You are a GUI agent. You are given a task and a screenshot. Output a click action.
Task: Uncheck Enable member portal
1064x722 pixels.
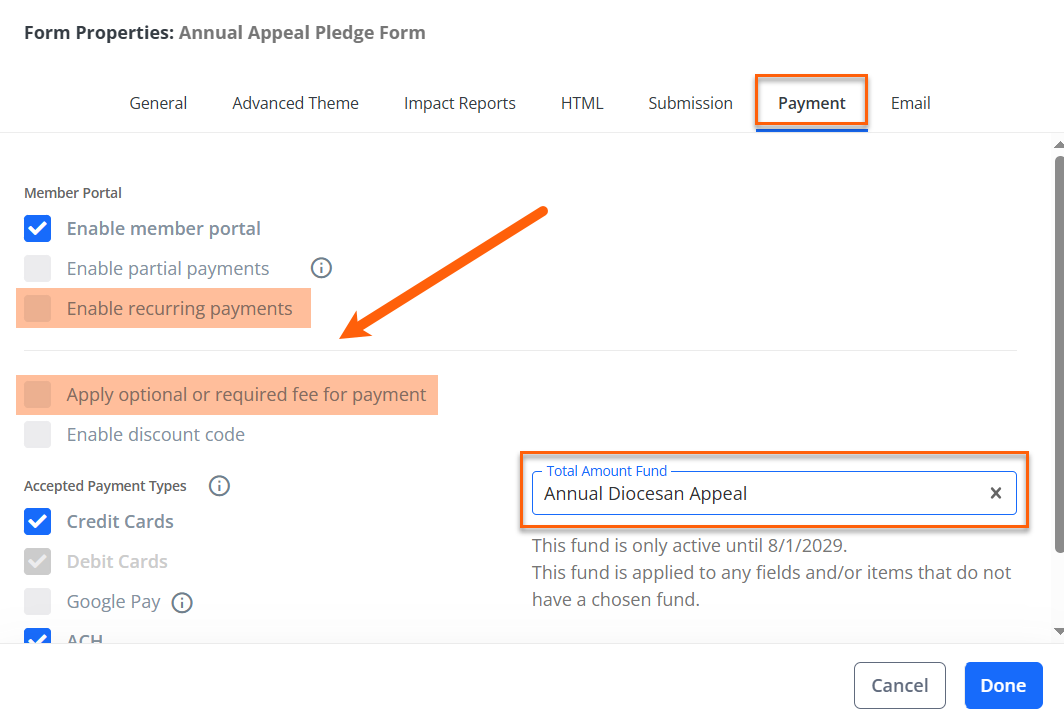pyautogui.click(x=37, y=229)
